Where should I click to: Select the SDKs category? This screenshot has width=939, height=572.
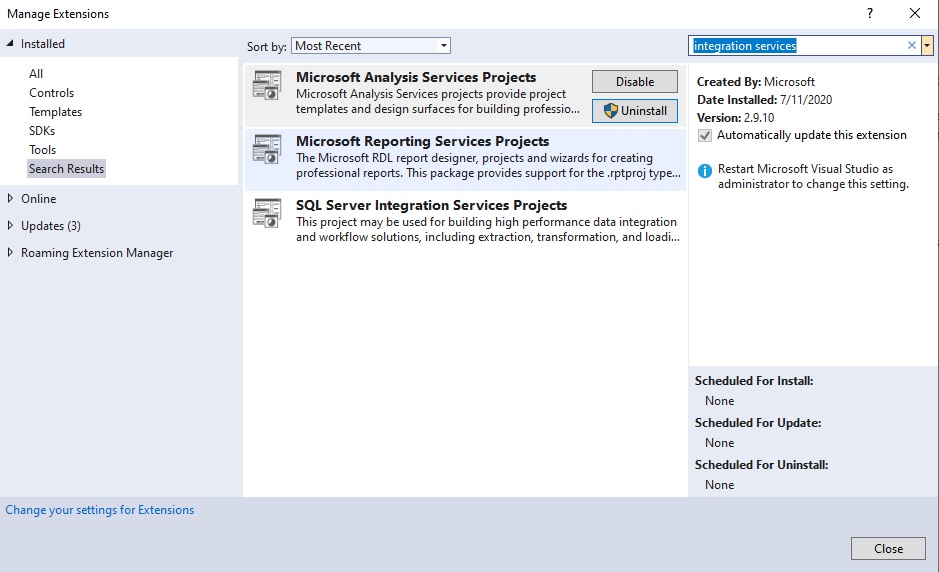[42, 131]
